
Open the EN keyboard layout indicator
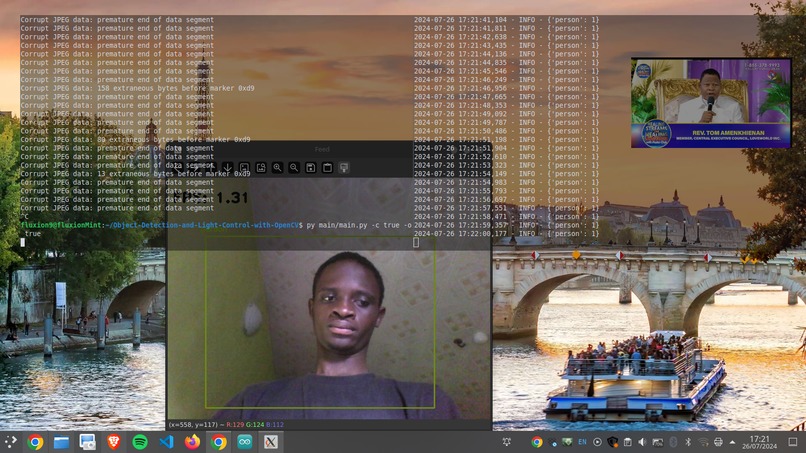[582, 442]
